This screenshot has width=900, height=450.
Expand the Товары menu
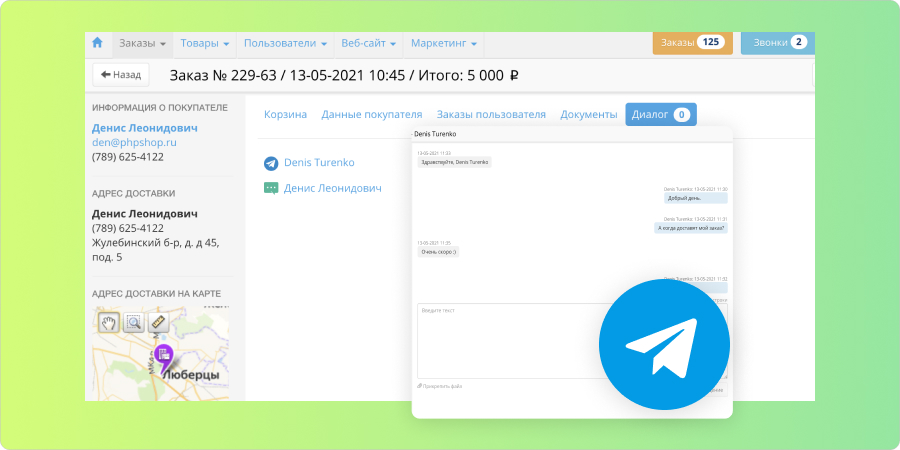(x=205, y=44)
